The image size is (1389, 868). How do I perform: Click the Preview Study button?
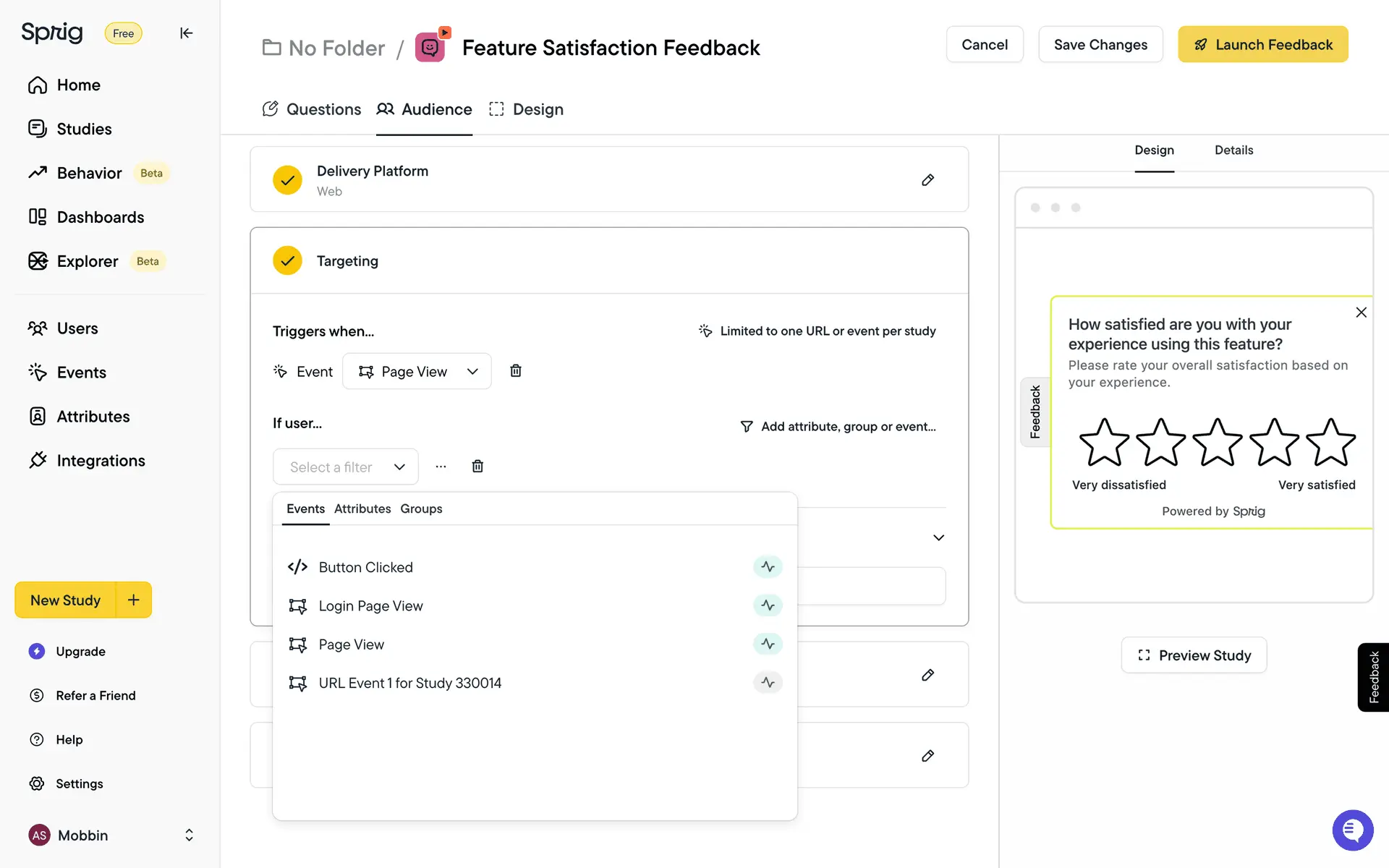tap(1194, 655)
